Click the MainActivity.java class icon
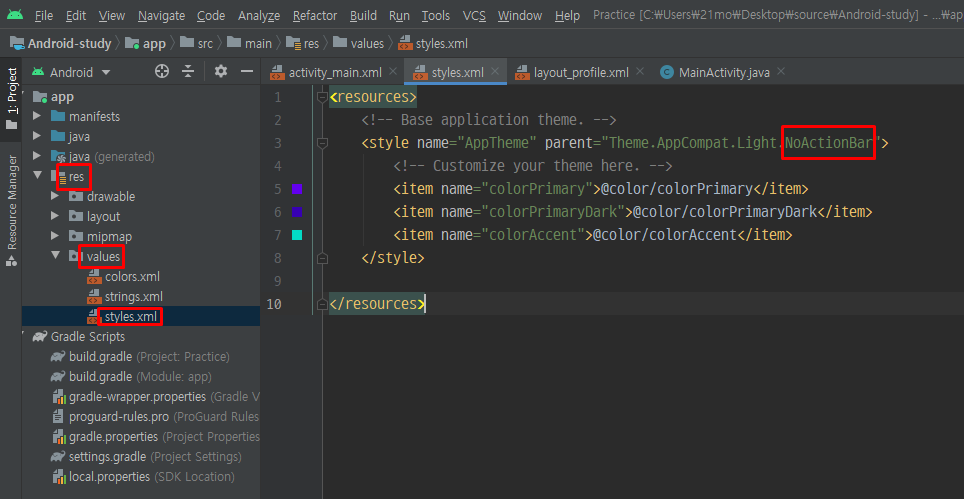The image size is (964, 499). [x=666, y=73]
